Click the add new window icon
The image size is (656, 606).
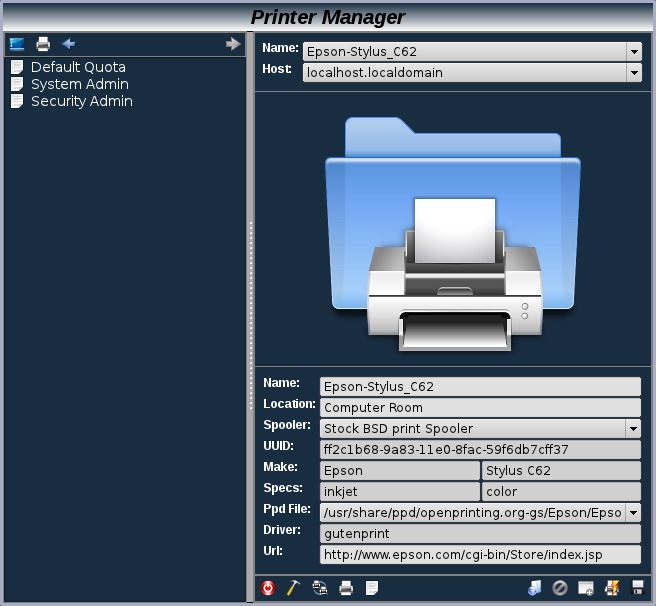point(586,588)
